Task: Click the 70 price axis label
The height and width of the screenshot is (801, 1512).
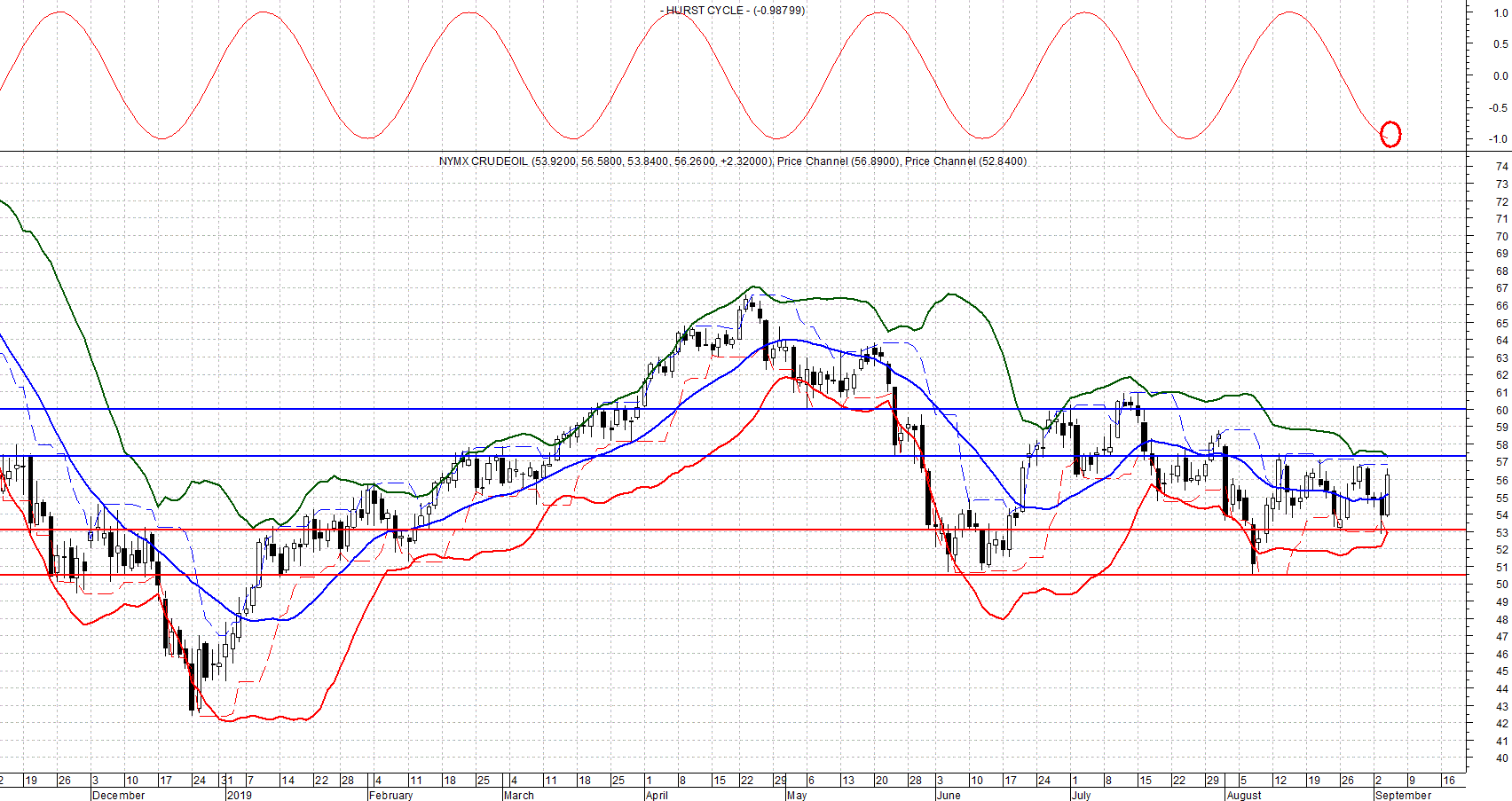Action: tap(1502, 236)
